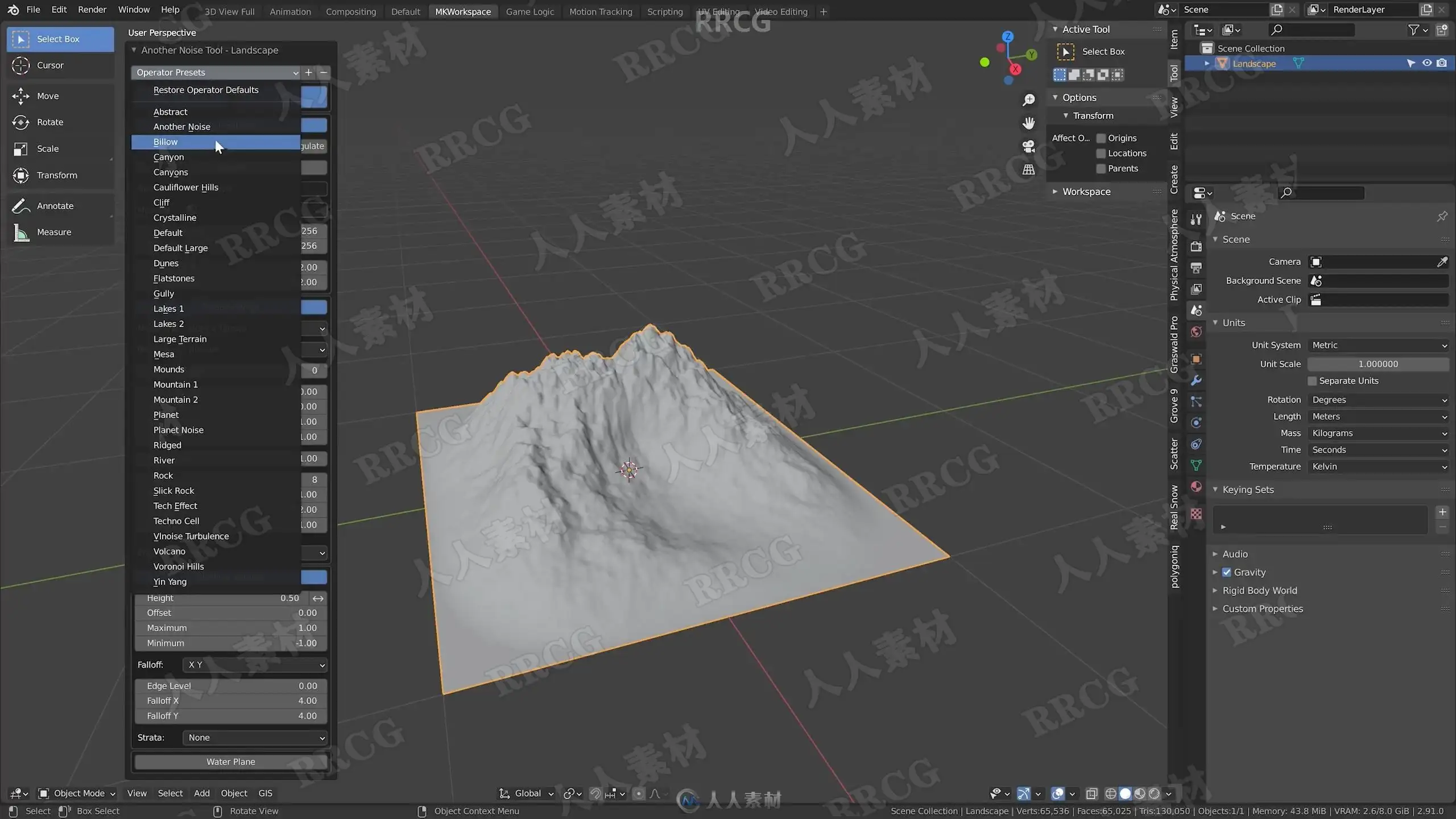Viewport: 1456px width, 819px height.
Task: Activate the Annotate tool
Action: coord(60,206)
